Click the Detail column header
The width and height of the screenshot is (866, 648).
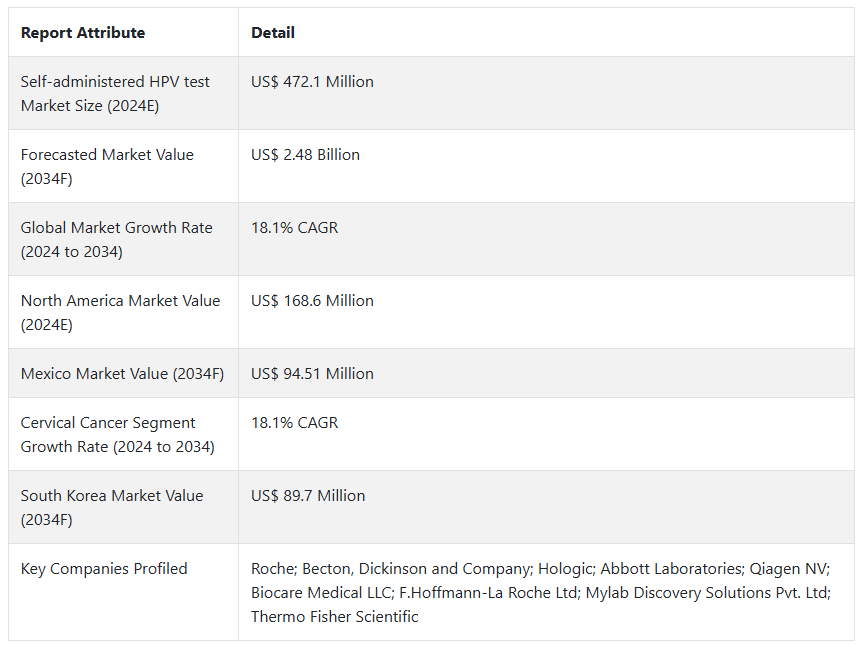(x=273, y=33)
